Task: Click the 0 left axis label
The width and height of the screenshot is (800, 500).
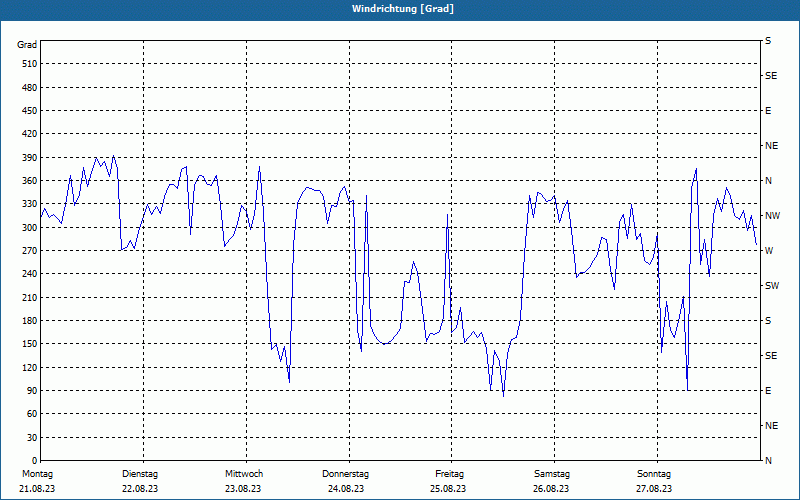Action: tap(34, 460)
